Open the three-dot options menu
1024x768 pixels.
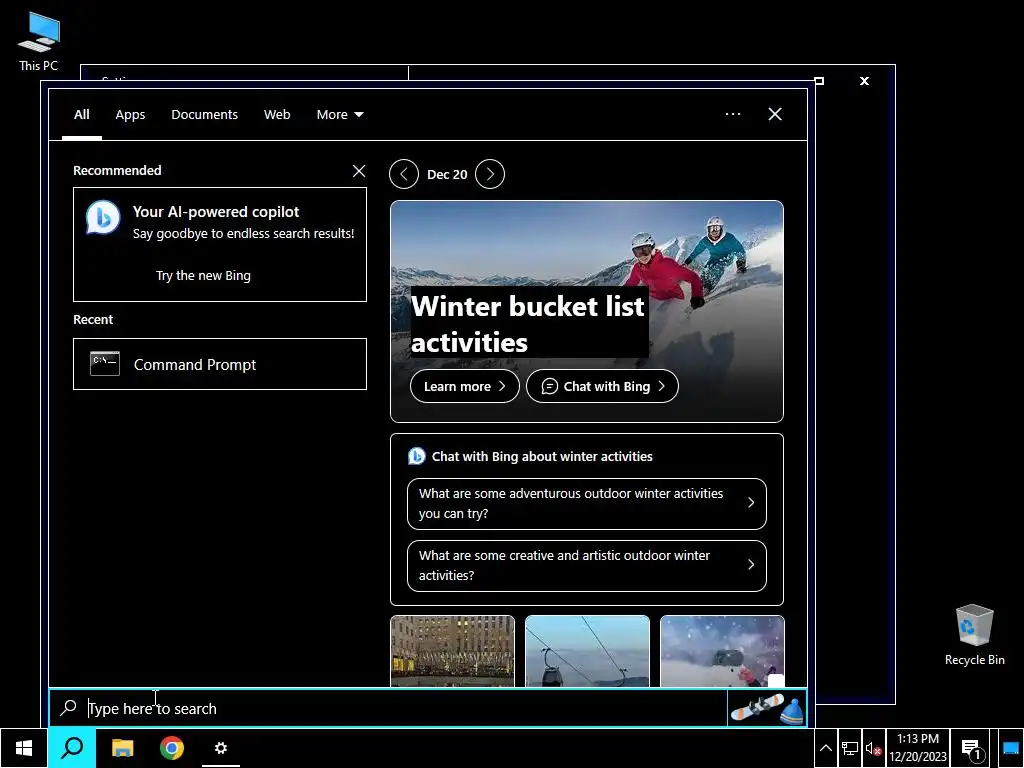(x=733, y=114)
